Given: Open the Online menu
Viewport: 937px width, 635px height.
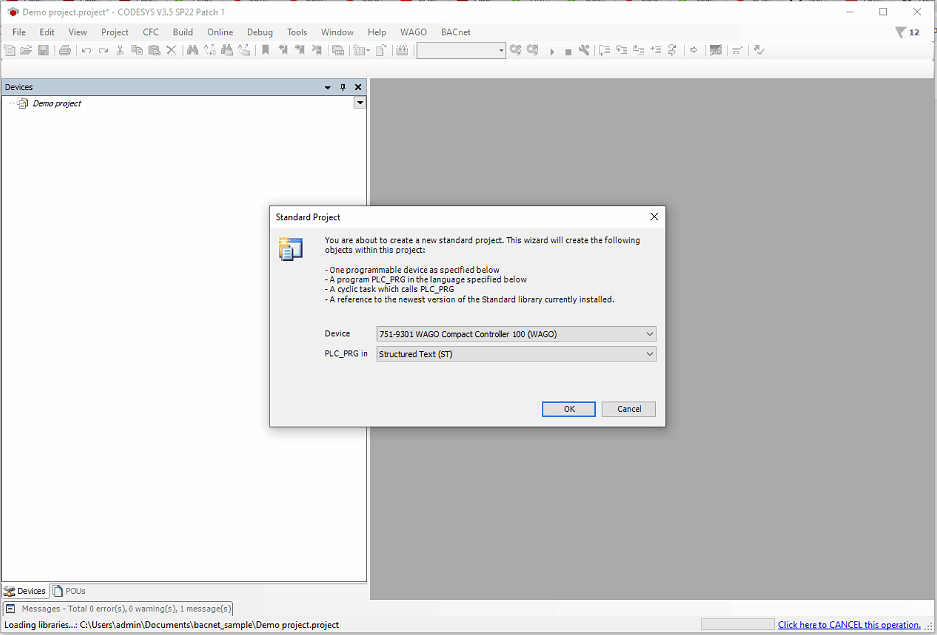Looking at the screenshot, I should pos(220,32).
